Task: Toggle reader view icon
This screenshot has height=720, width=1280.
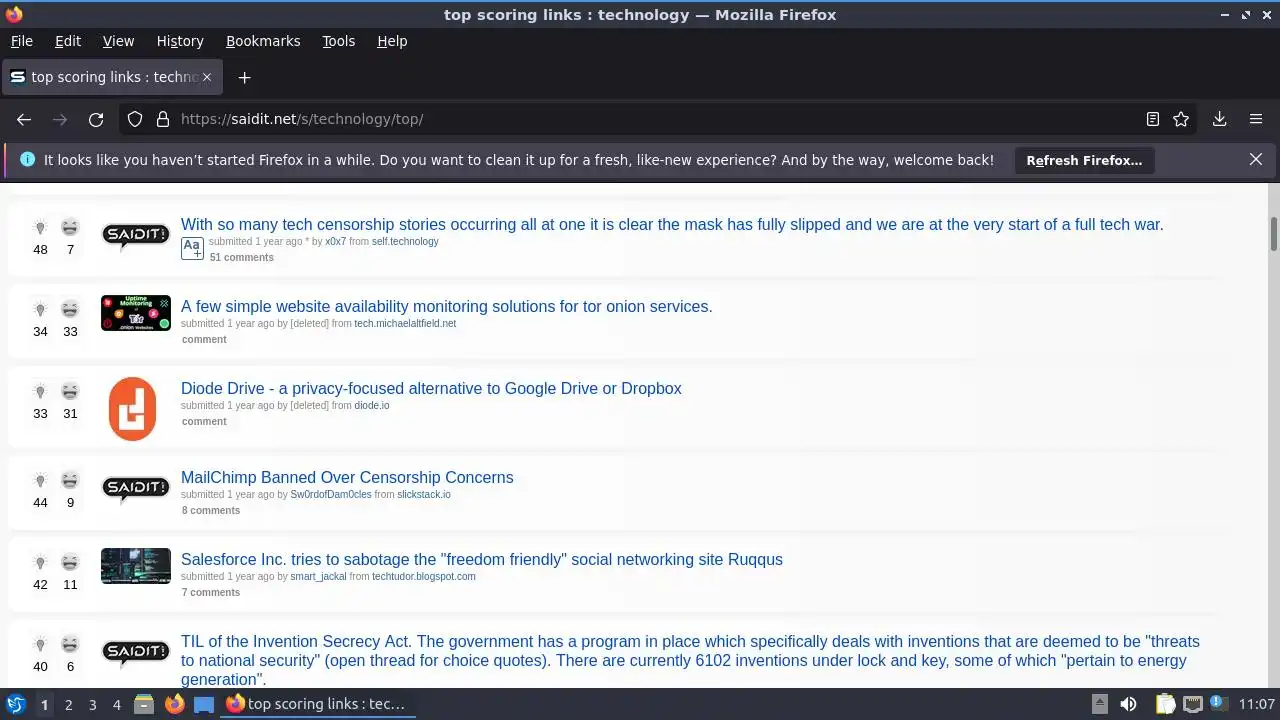Action: [x=1153, y=119]
